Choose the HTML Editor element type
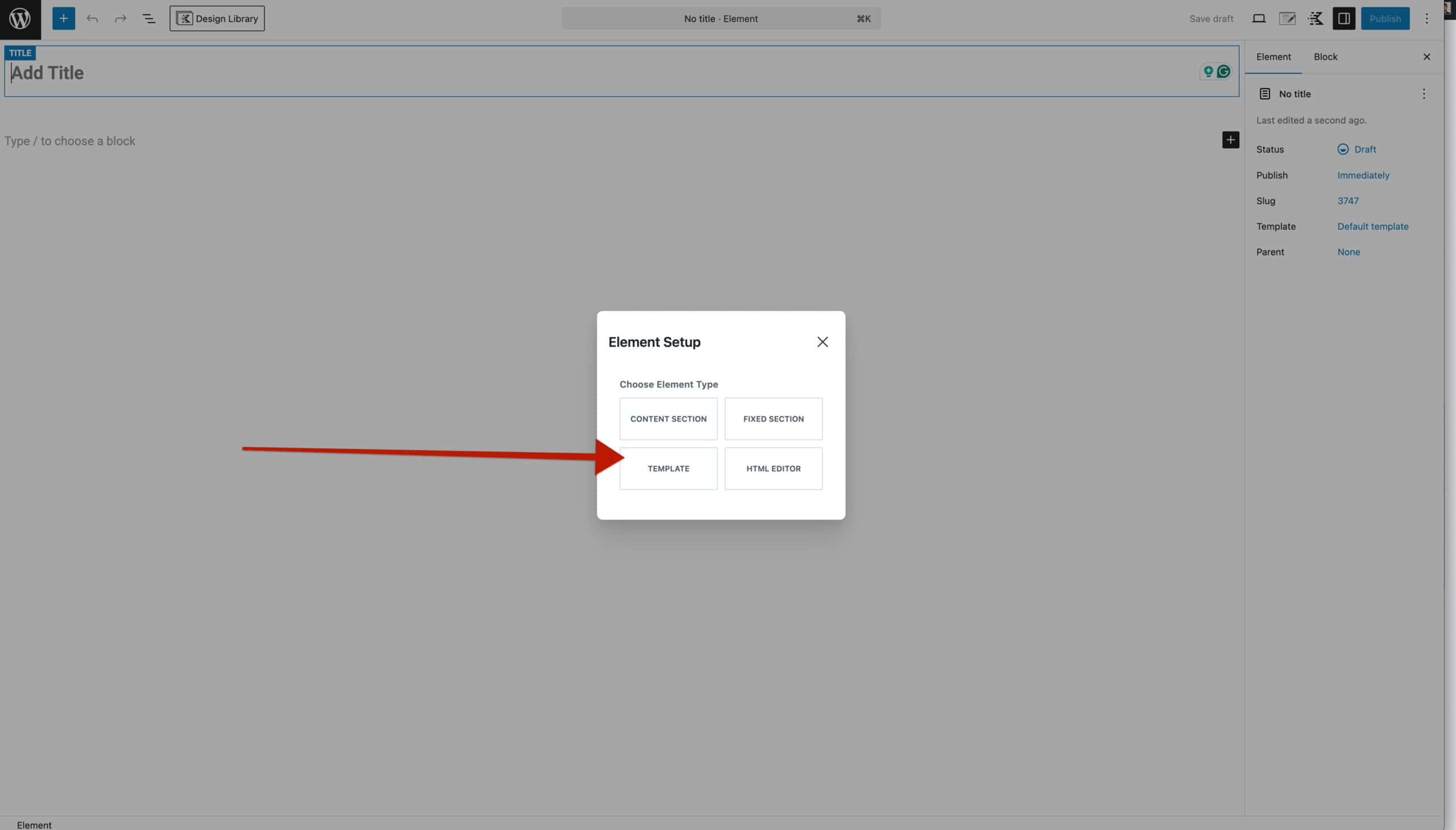The image size is (1456, 830). tap(773, 469)
